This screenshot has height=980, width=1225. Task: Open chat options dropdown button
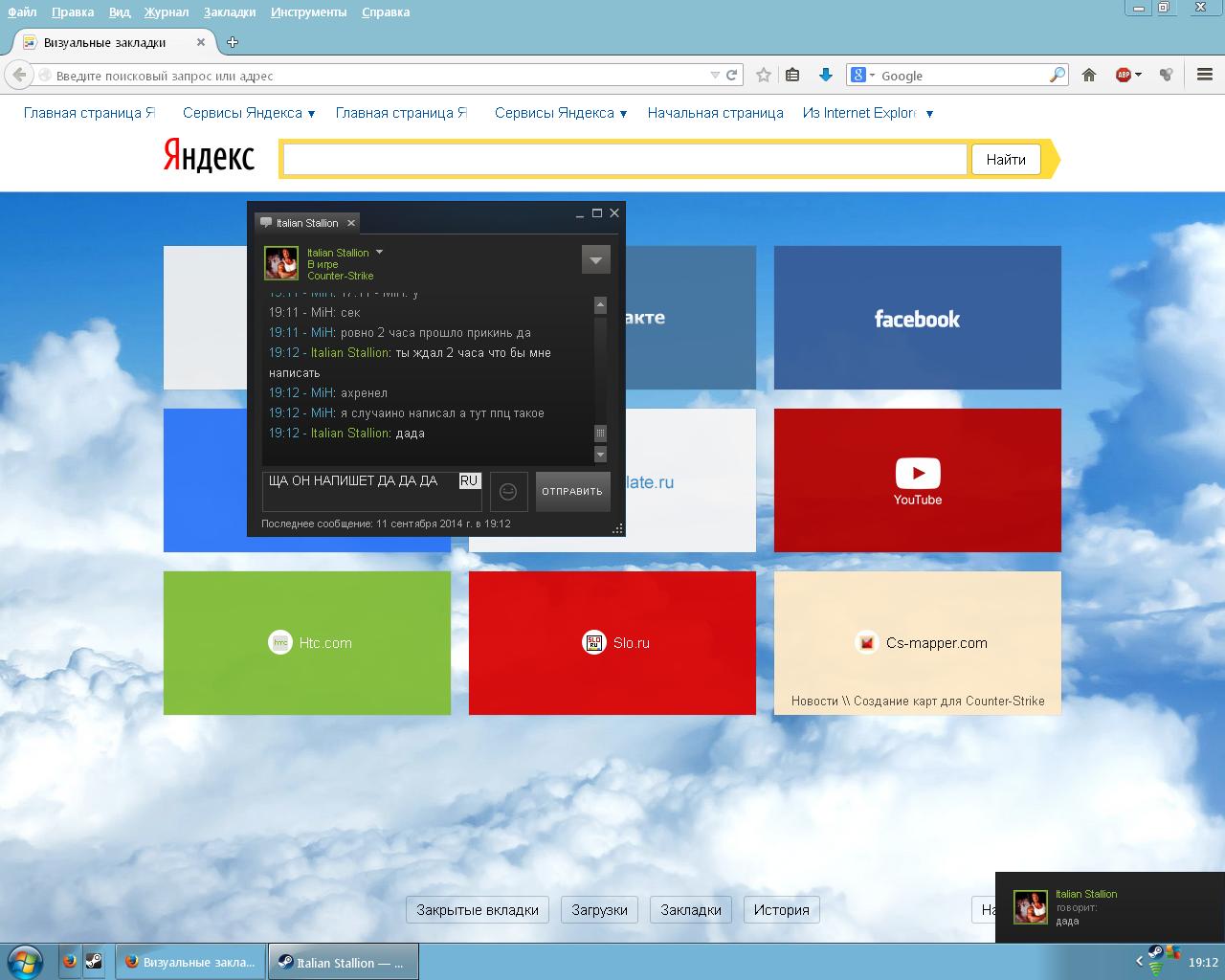(595, 259)
